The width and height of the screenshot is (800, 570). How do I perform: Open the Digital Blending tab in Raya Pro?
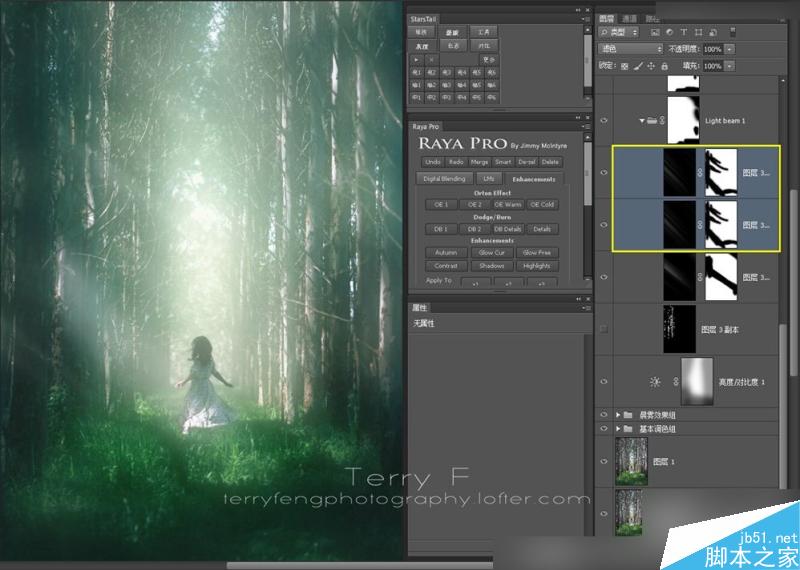click(x=444, y=179)
